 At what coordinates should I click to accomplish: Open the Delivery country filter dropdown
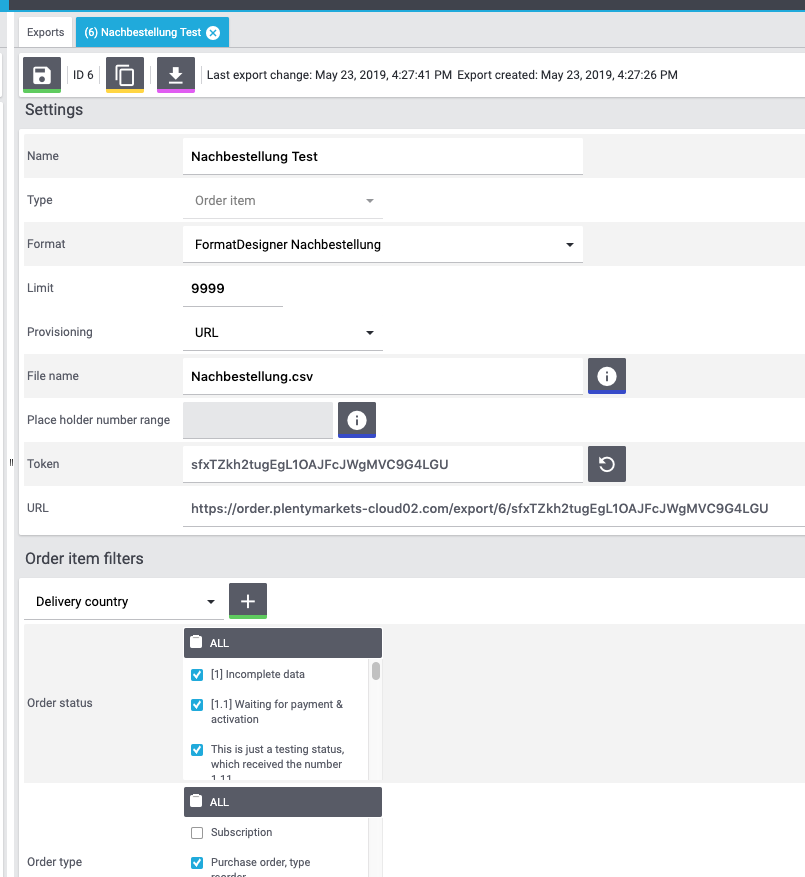pos(124,602)
